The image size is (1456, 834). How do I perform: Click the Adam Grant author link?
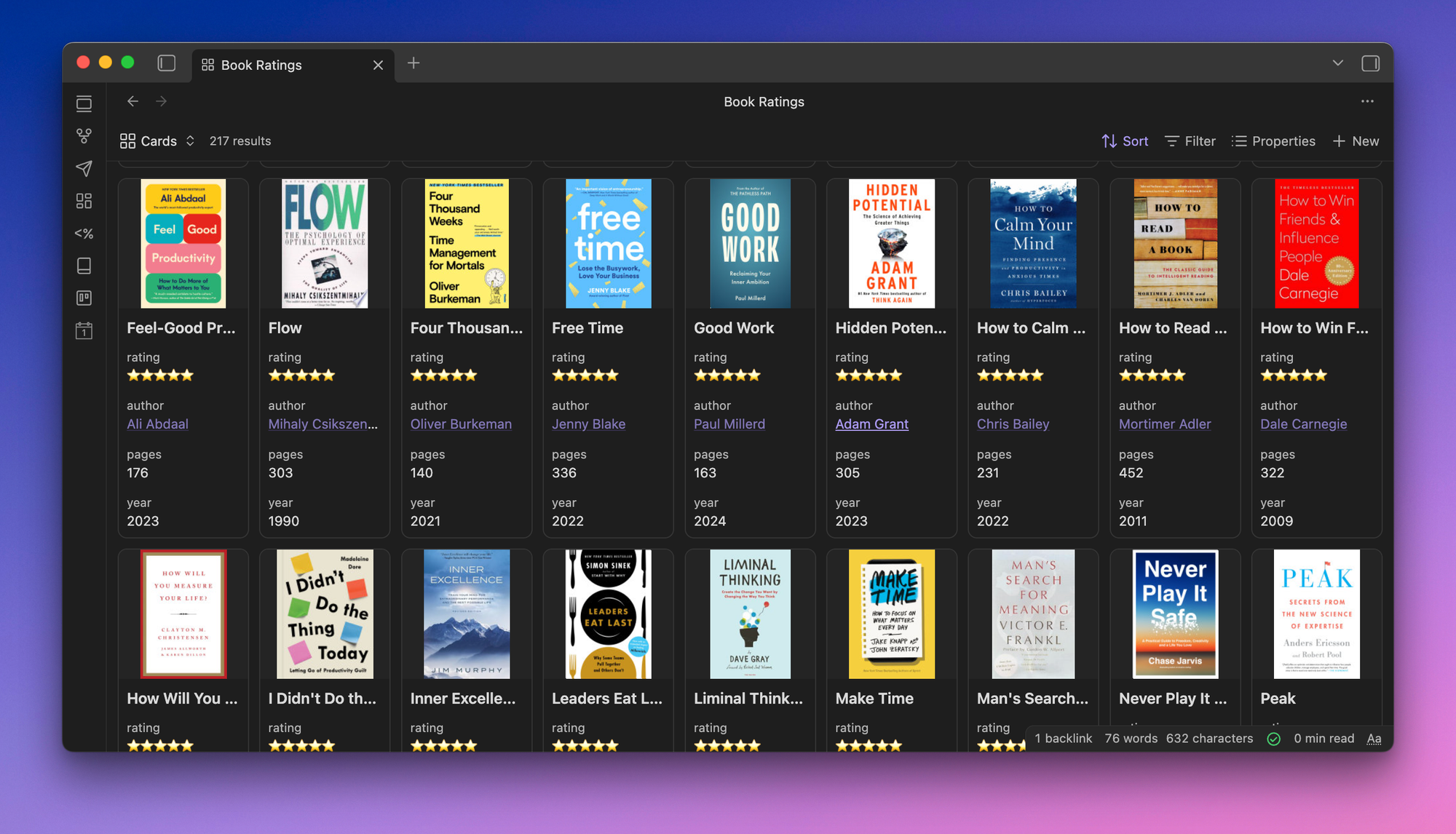[x=871, y=424]
